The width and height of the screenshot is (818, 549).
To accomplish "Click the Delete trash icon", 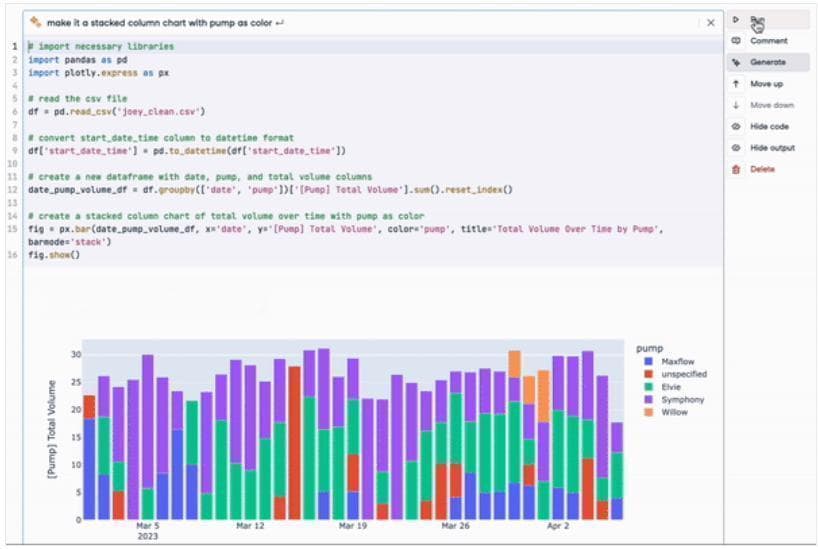I will coord(736,169).
